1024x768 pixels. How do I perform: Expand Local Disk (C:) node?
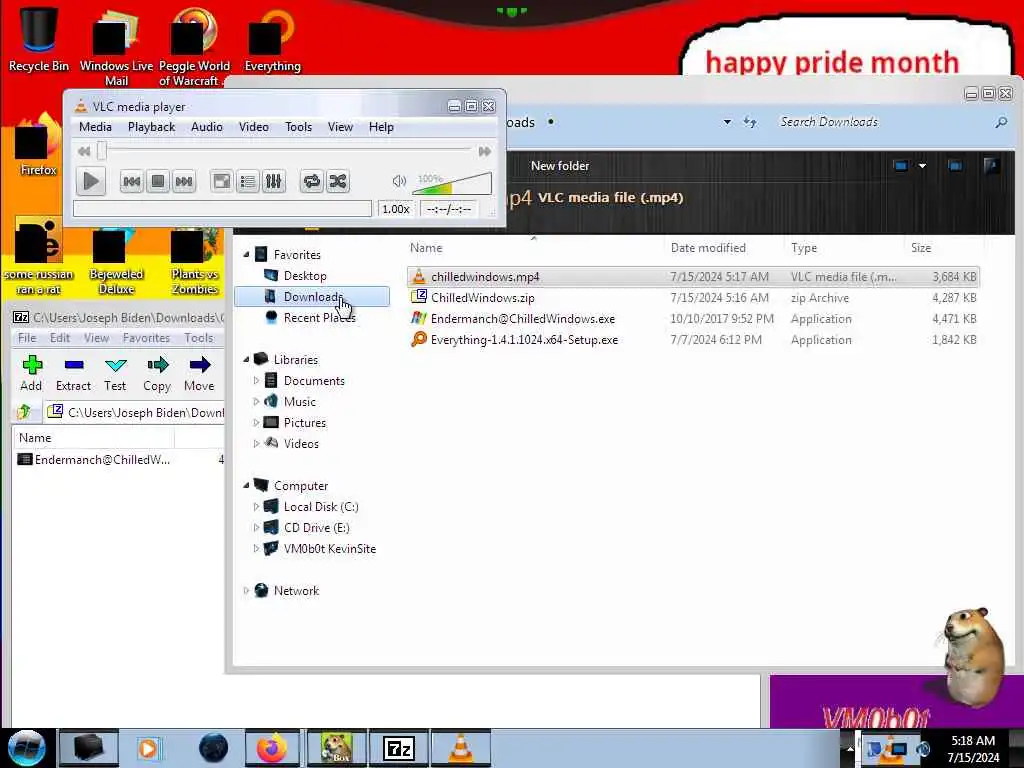[256, 506]
